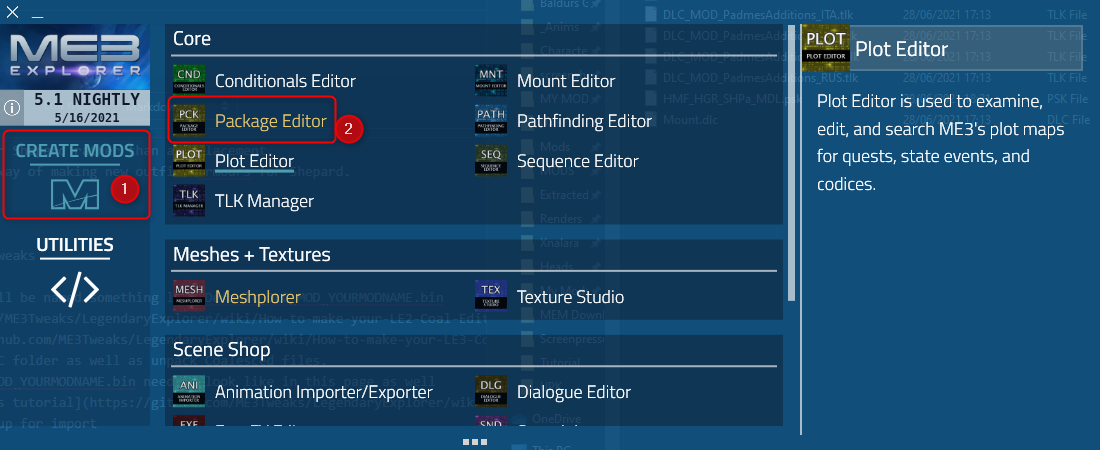Select the UTILITIES tab heading

pos(75,244)
